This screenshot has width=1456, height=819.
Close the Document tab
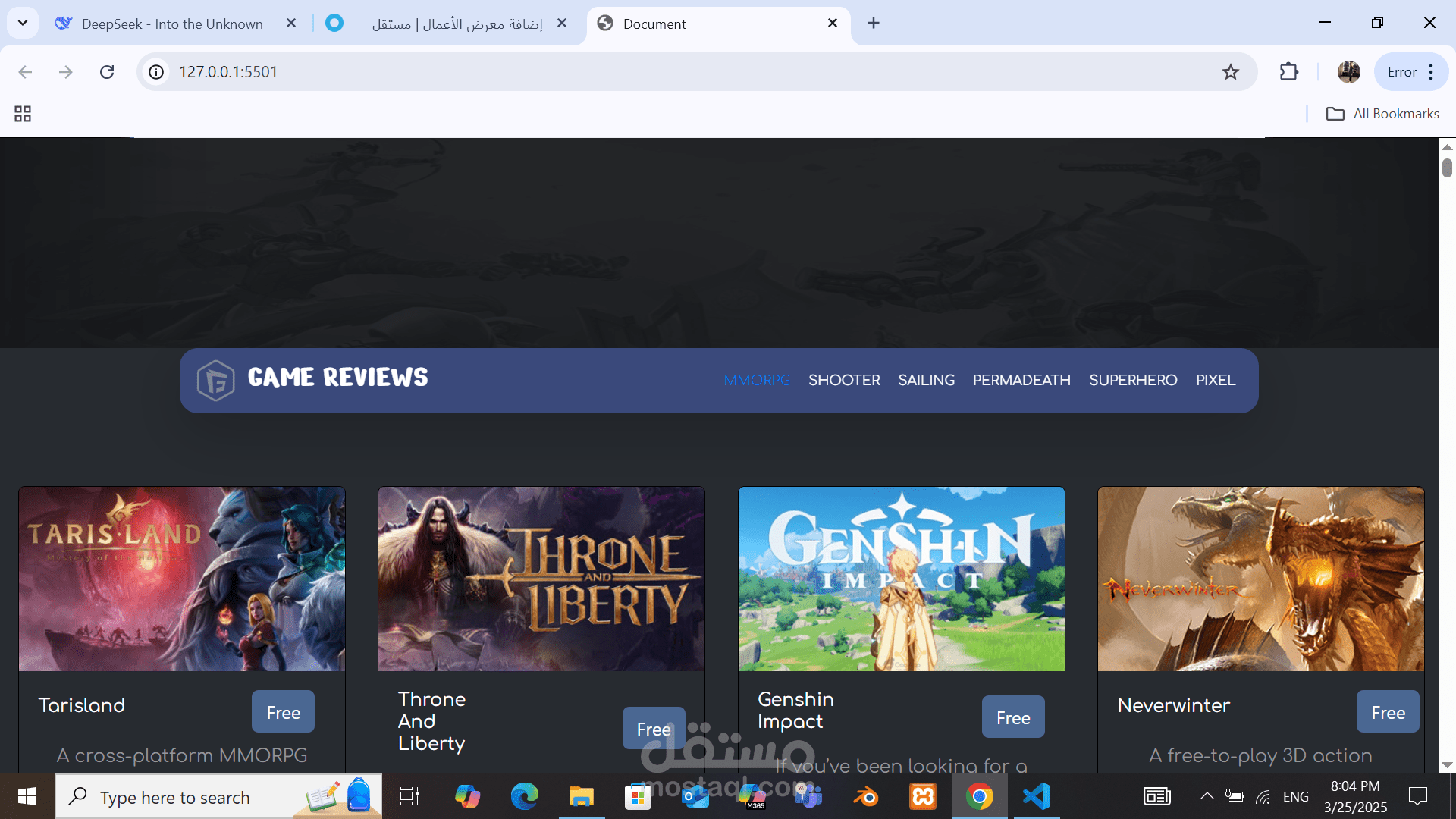tap(833, 24)
